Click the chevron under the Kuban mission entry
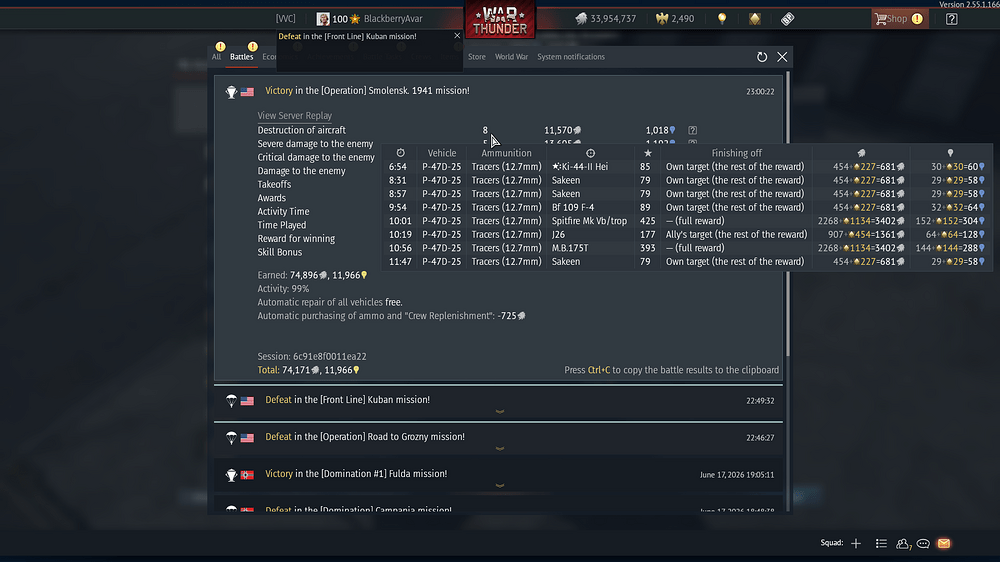Screen dimensions: 1000x562 pos(500,412)
